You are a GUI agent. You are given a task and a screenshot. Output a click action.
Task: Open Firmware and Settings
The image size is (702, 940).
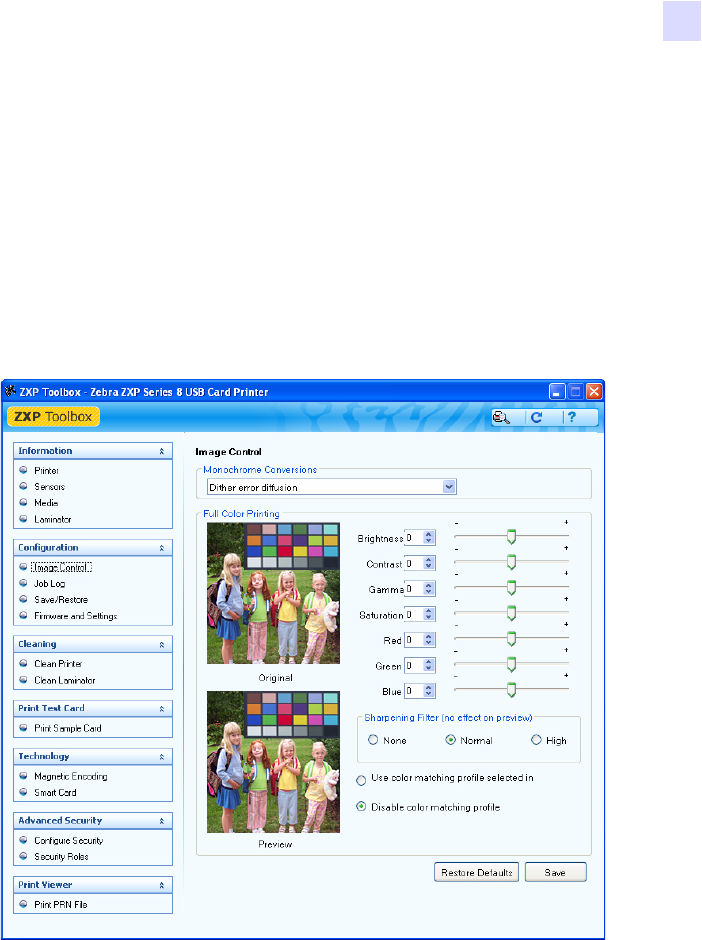click(x=76, y=616)
